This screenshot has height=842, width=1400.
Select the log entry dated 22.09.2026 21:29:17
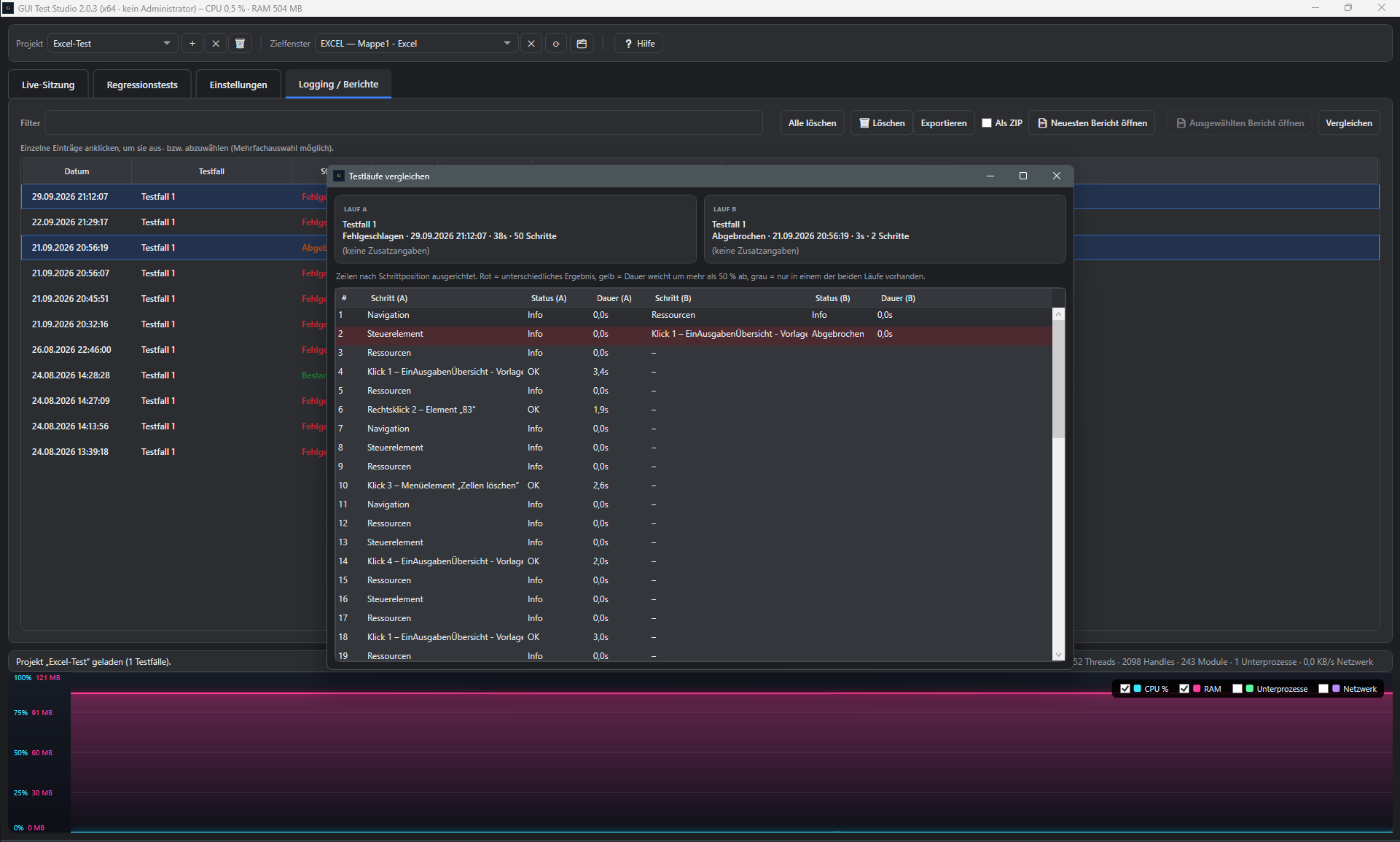click(x=175, y=222)
